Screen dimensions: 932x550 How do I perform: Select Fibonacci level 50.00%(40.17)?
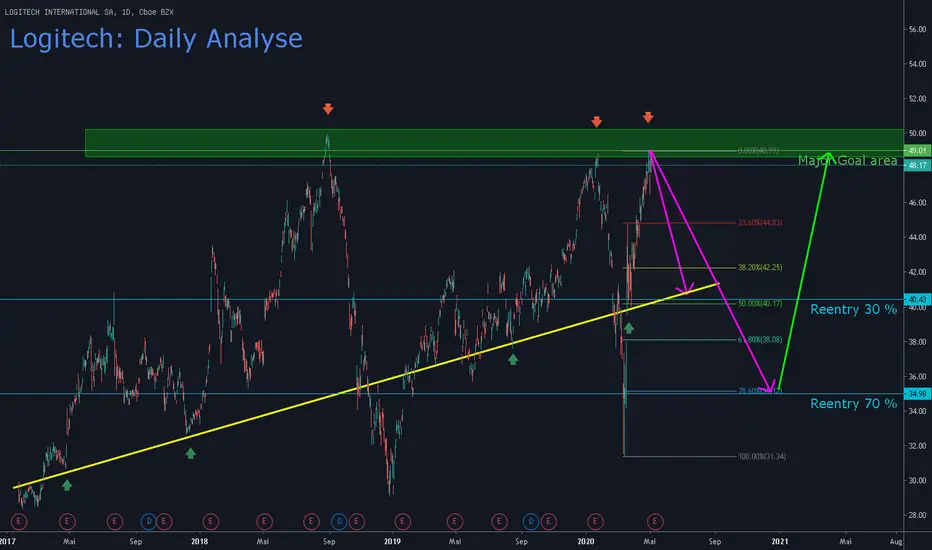point(760,304)
